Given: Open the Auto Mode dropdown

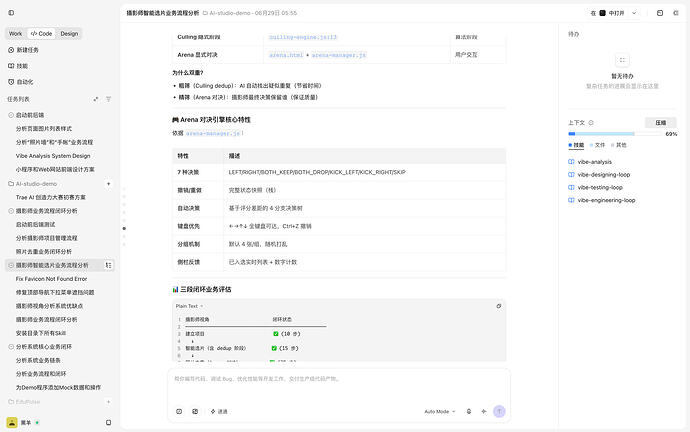Looking at the screenshot, I should tap(440, 411).
